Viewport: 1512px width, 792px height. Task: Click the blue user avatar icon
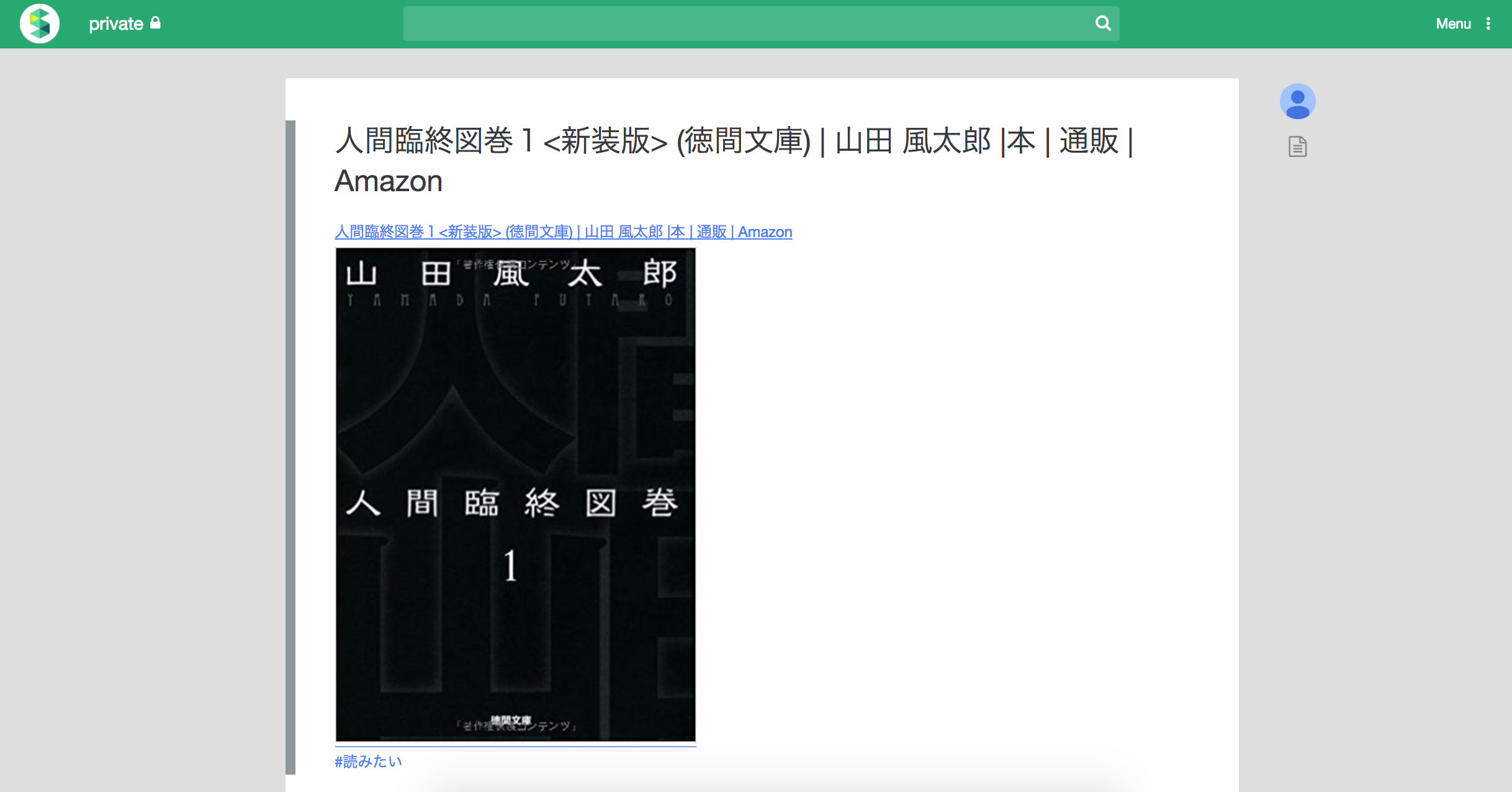tap(1297, 101)
